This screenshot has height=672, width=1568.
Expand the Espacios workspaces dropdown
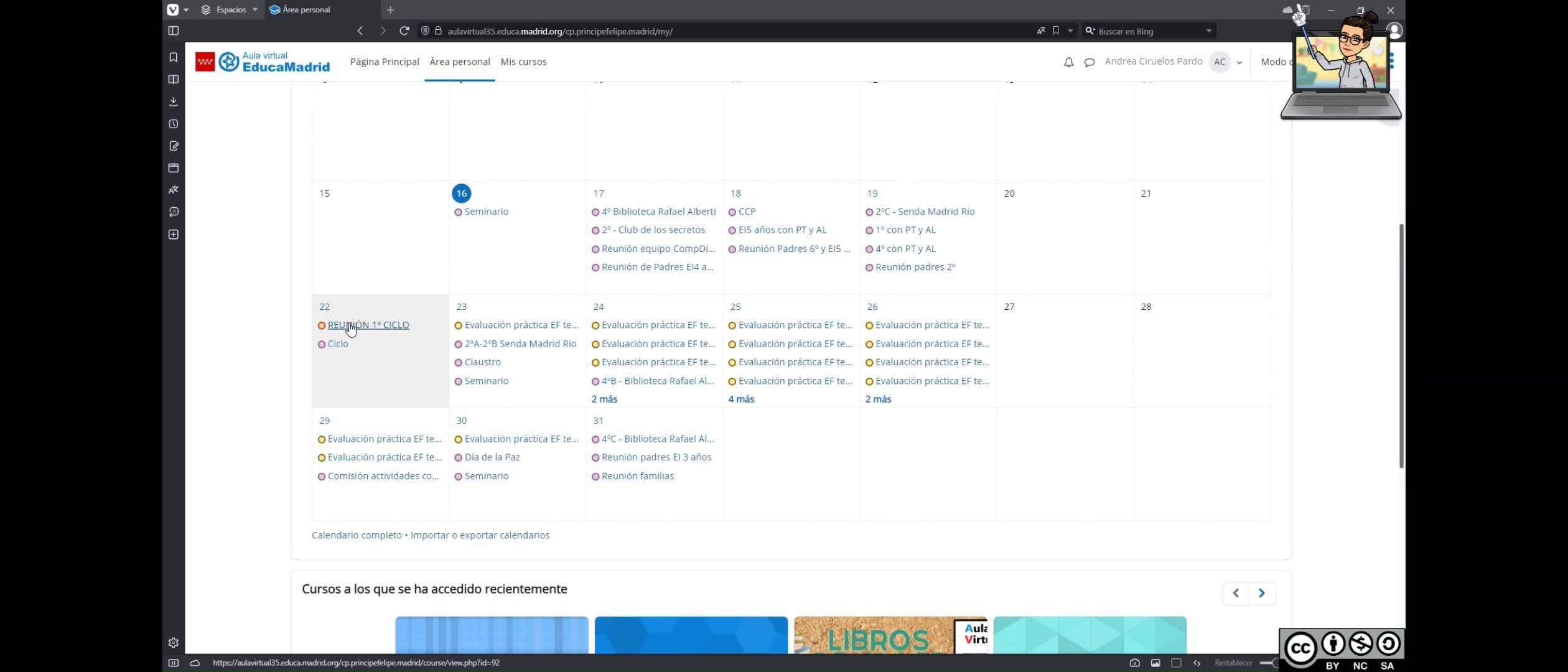[x=254, y=9]
